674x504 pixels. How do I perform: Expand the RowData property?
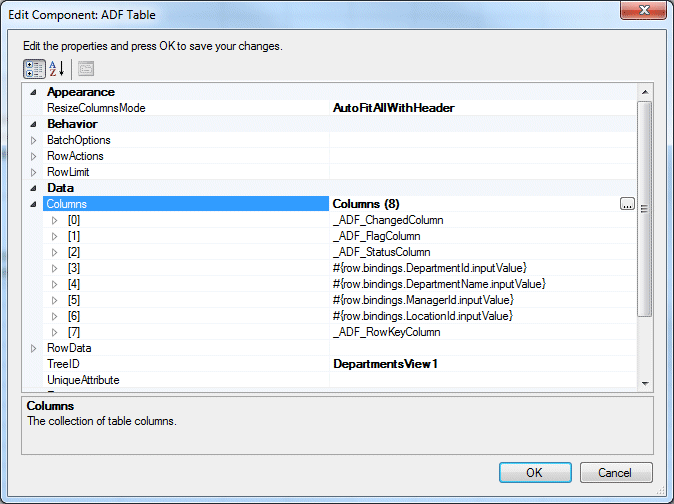point(34,348)
